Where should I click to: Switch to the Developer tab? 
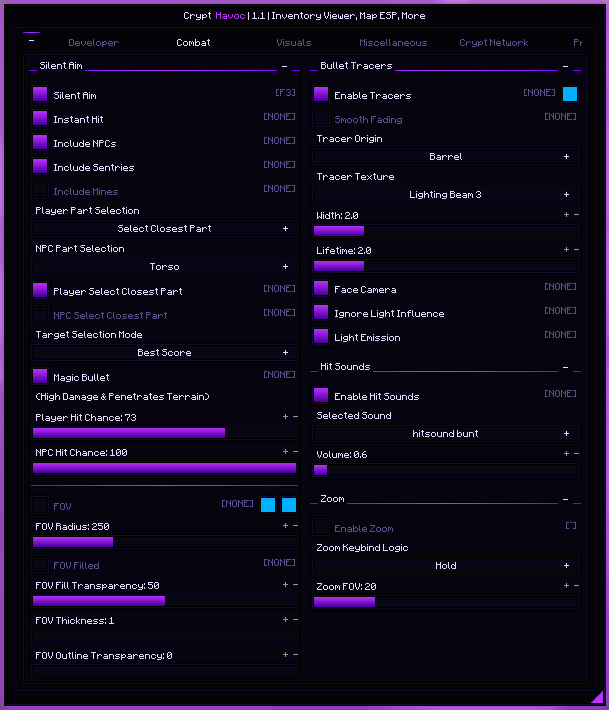tap(93, 43)
